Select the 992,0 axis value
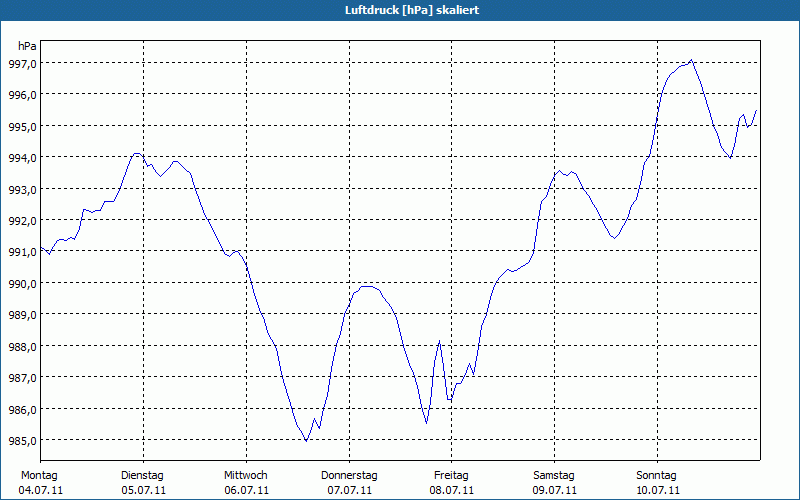800x500 pixels. click(22, 221)
